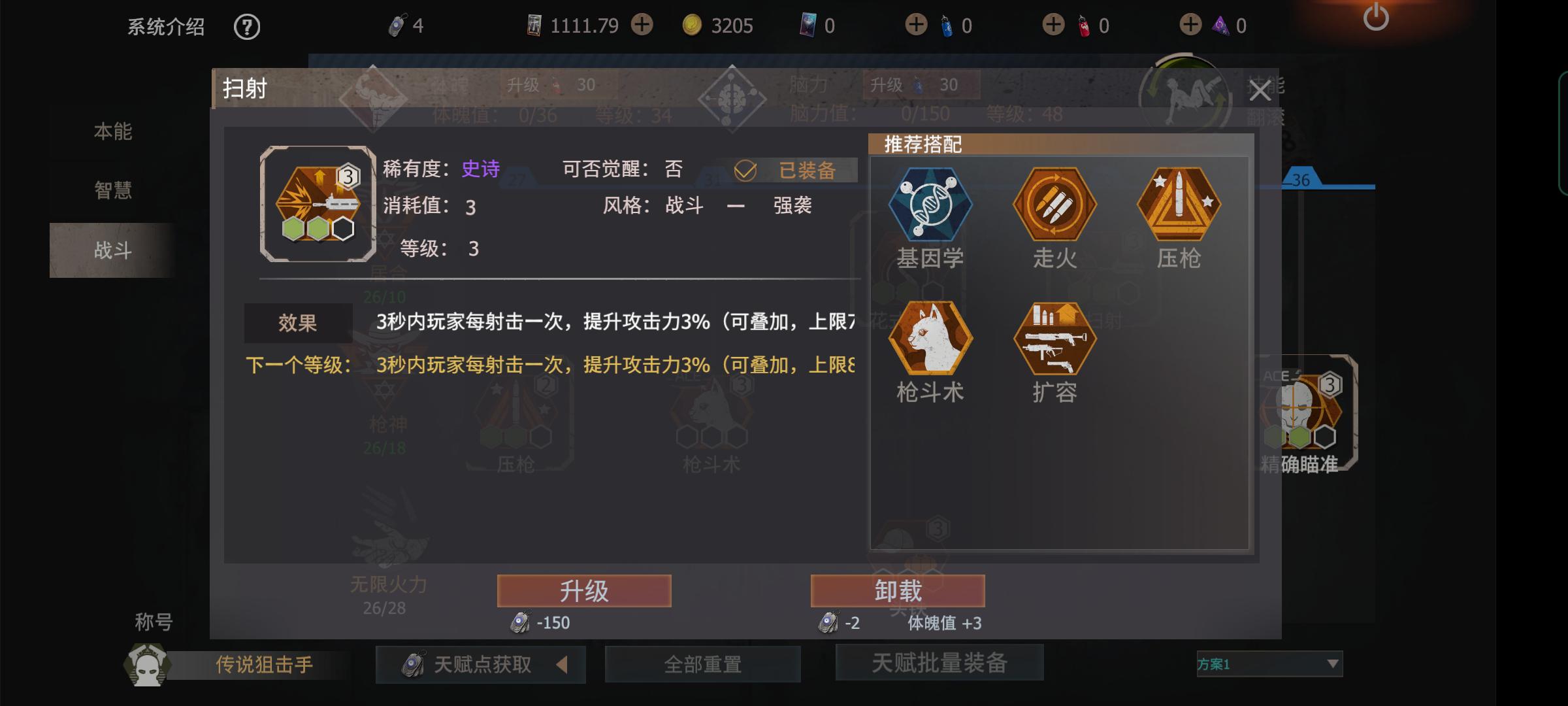Close the 扫射 detail dialog

(1260, 90)
